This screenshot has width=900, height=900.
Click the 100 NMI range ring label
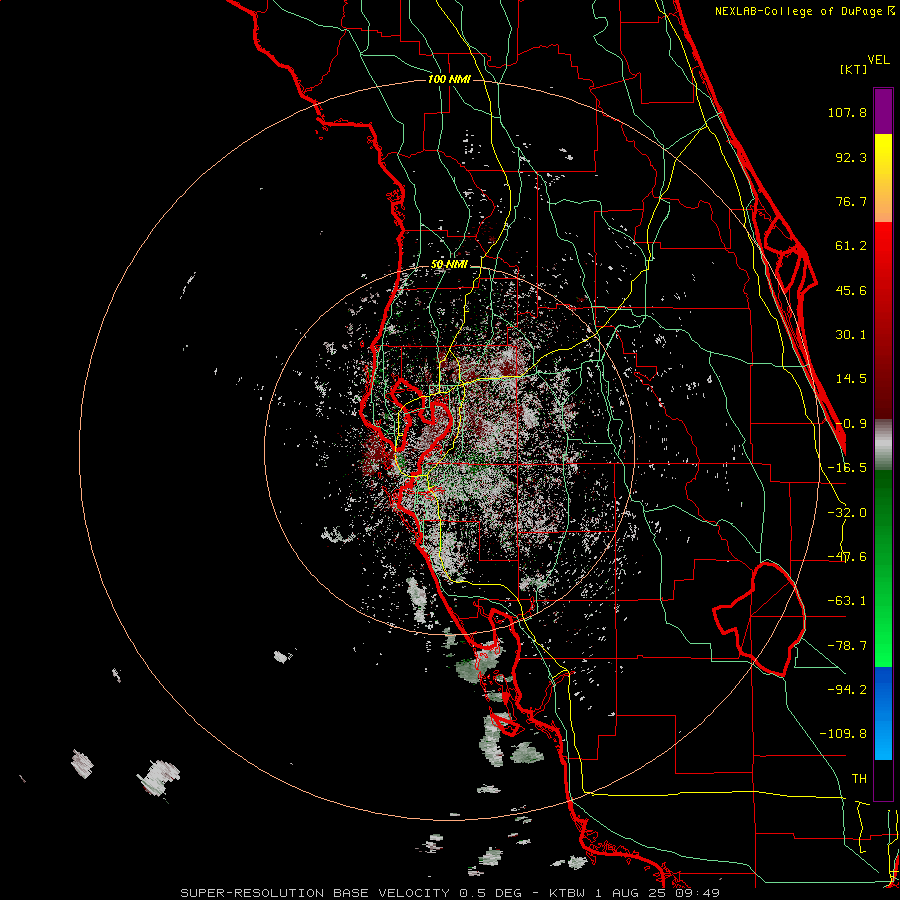(449, 79)
